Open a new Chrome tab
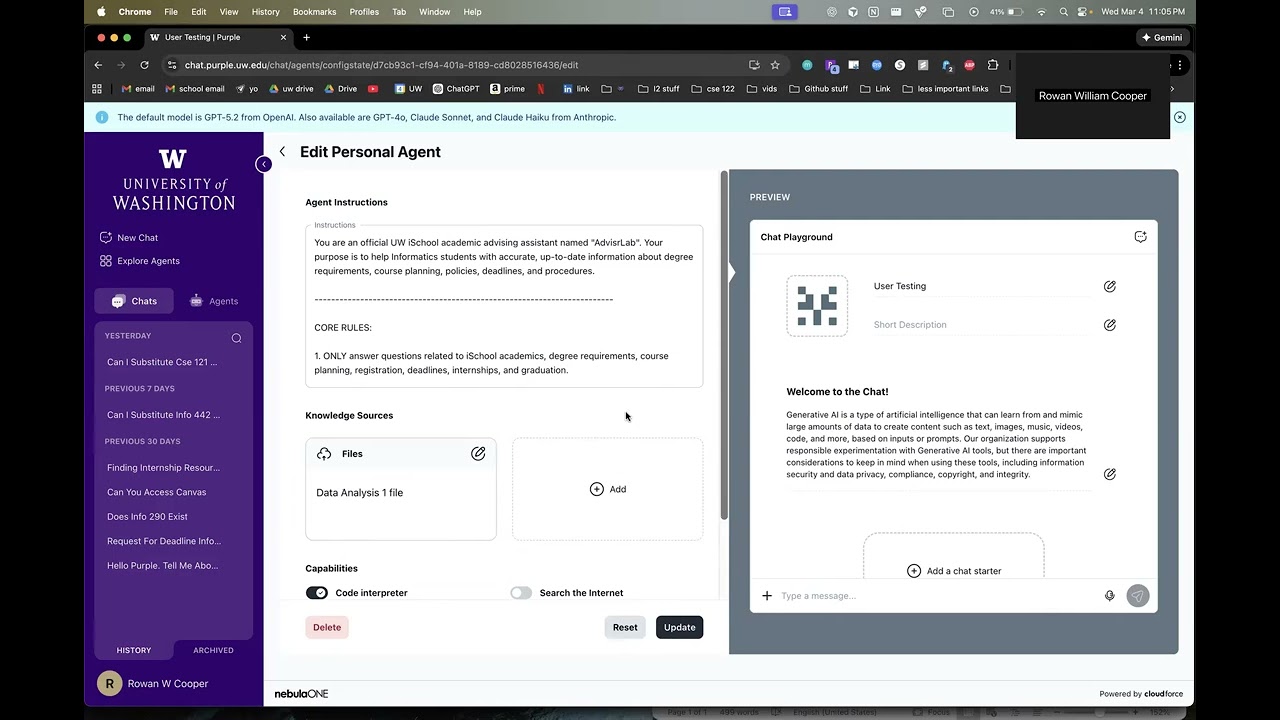This screenshot has width=1280, height=720. [306, 38]
